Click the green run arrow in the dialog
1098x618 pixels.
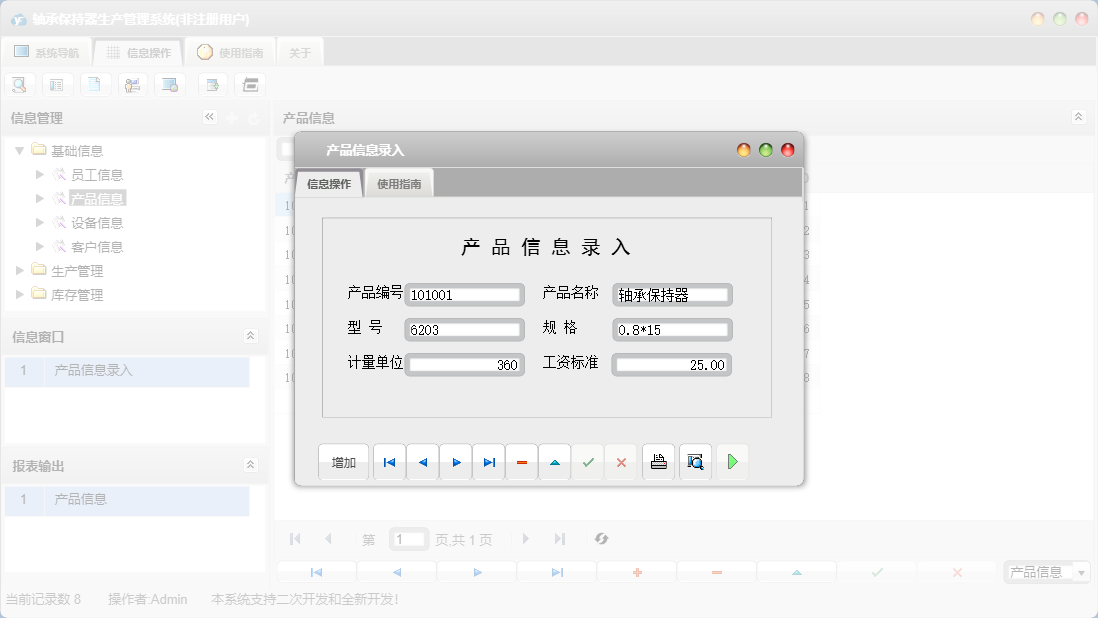click(733, 461)
